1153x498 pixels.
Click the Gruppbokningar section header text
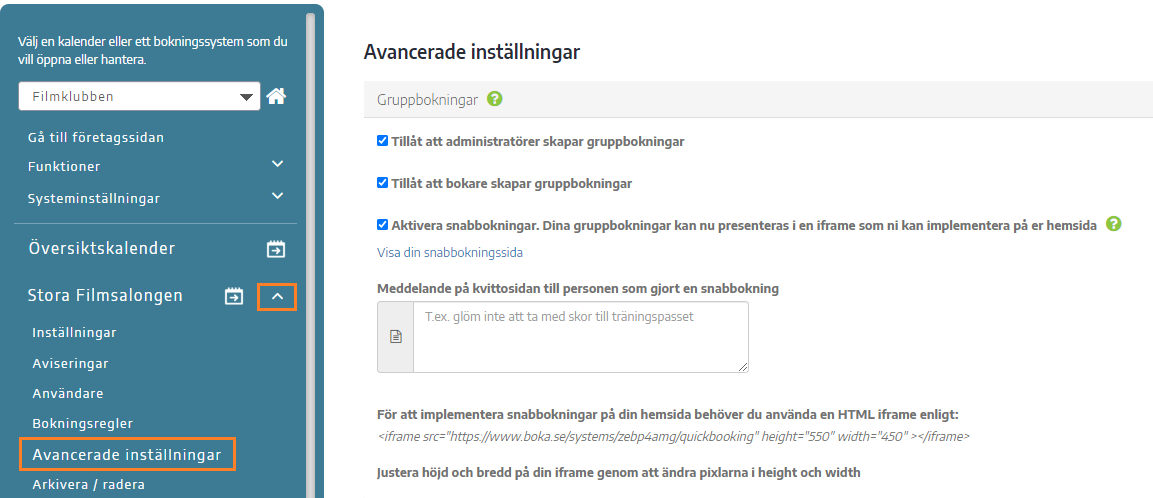pos(427,99)
